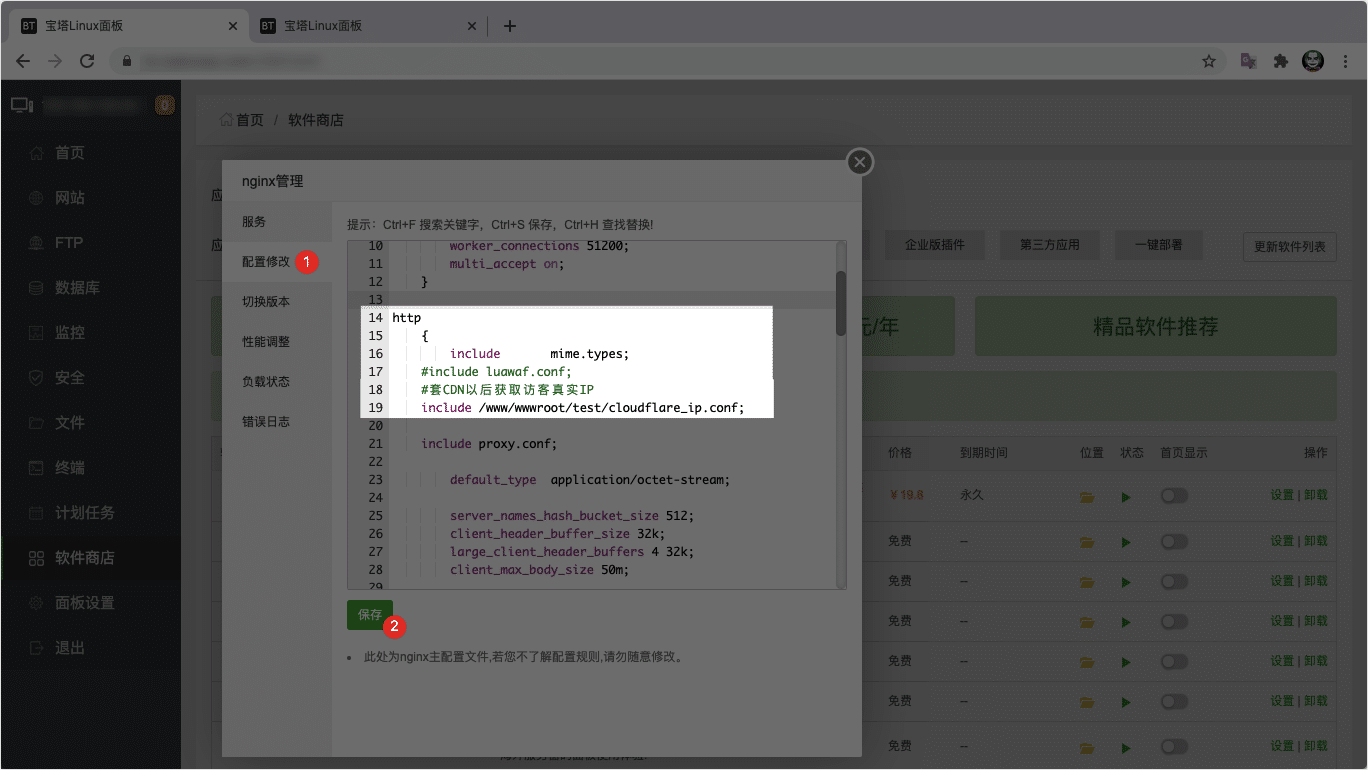Go back using browser back arrow

click(x=23, y=61)
